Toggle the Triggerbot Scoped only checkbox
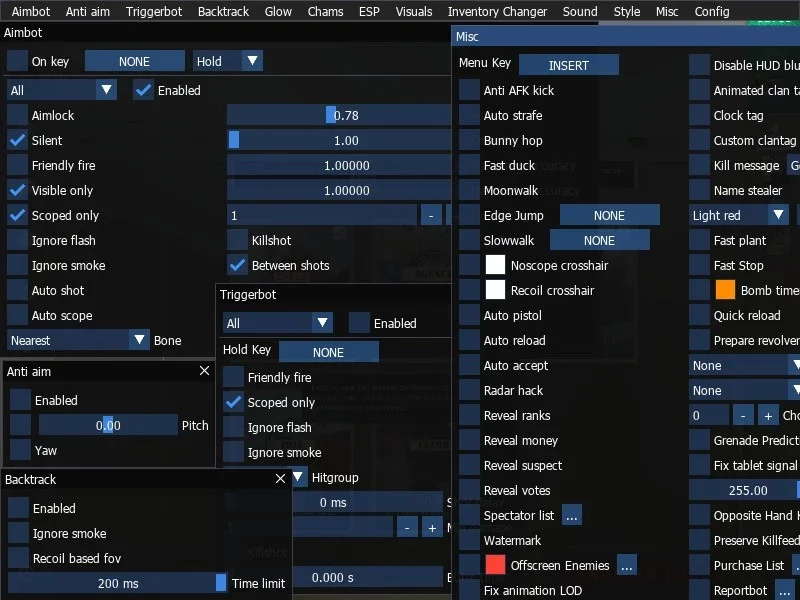The width and height of the screenshot is (800, 600). (x=234, y=403)
